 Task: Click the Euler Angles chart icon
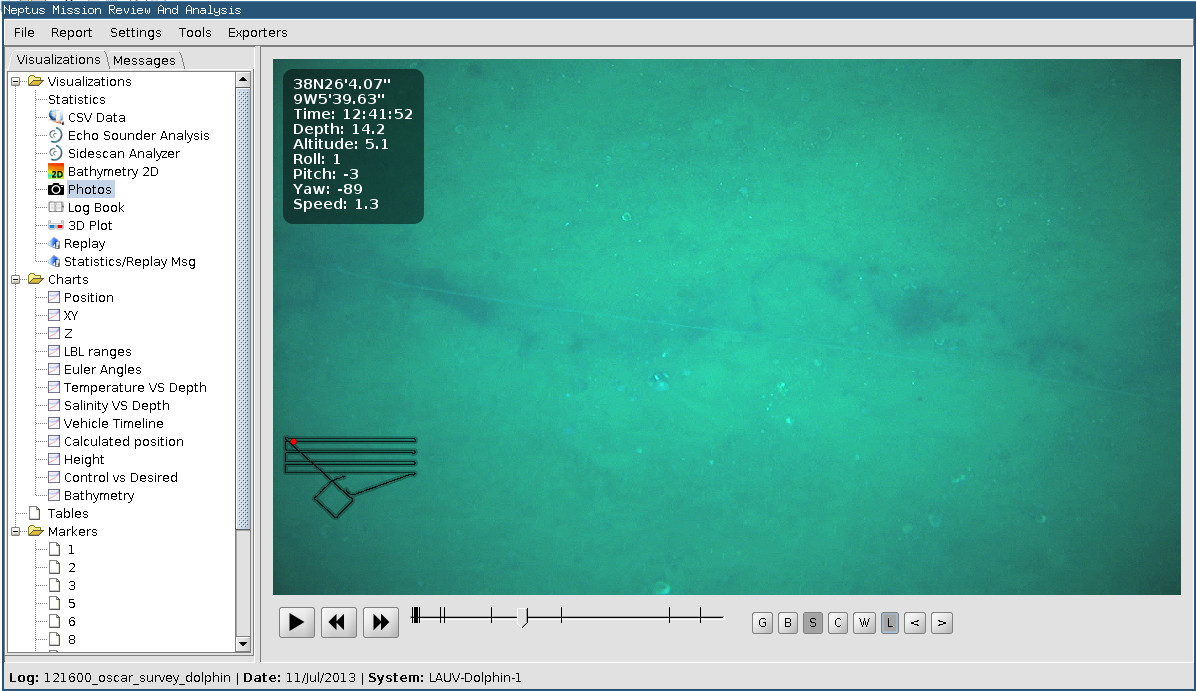pos(54,369)
